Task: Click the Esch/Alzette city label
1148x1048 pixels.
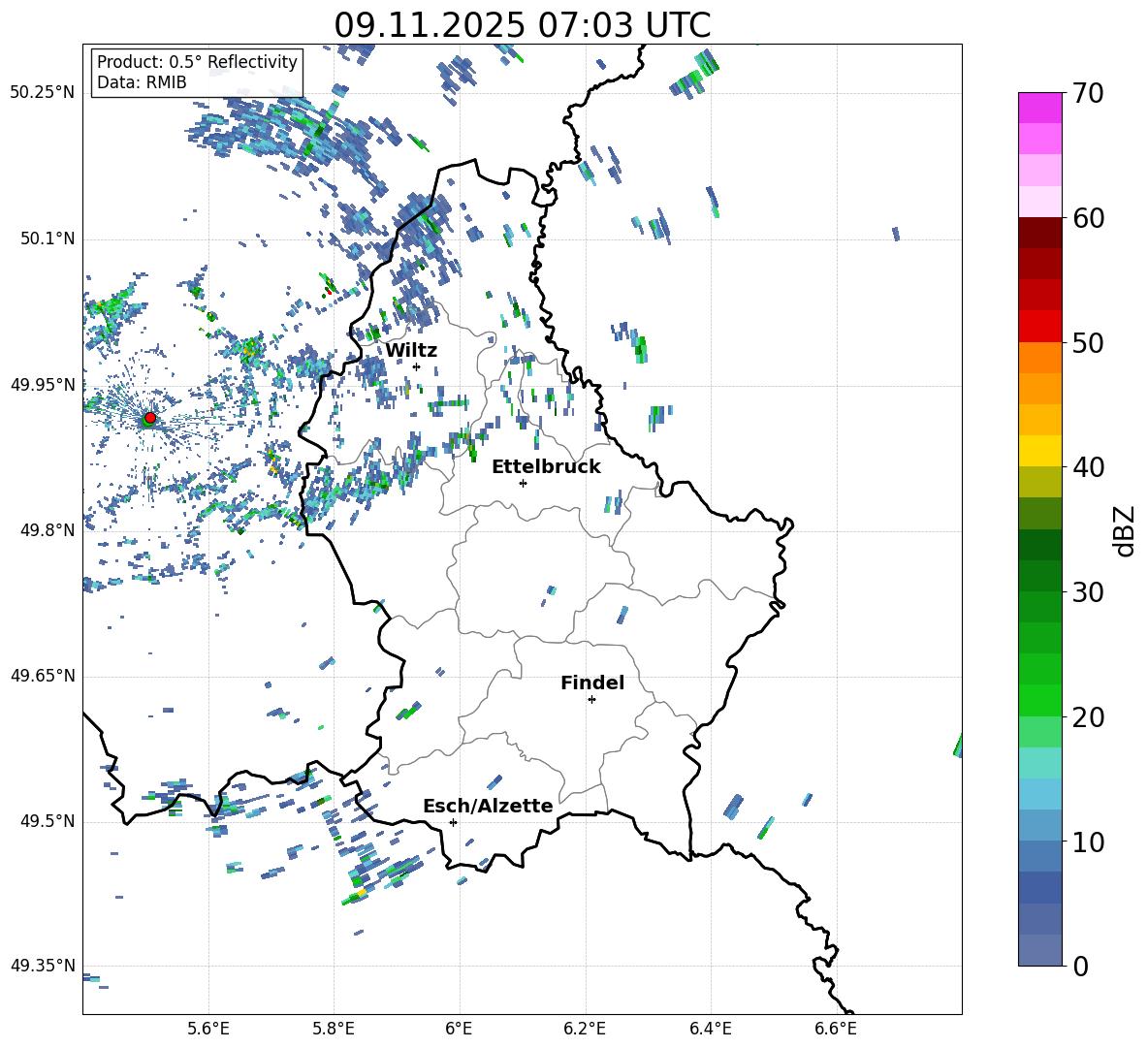Action: click(x=489, y=806)
